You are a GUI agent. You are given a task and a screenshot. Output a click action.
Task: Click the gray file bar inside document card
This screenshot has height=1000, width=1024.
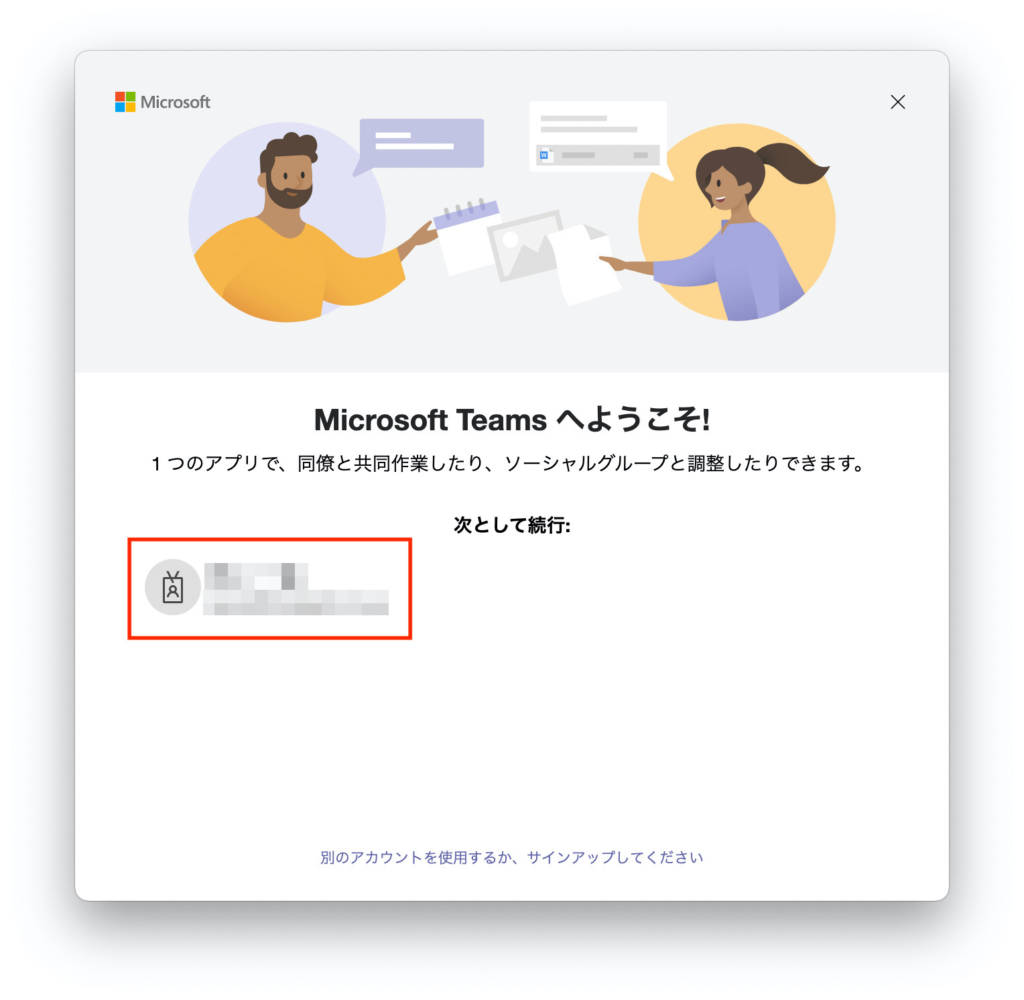coord(598,155)
